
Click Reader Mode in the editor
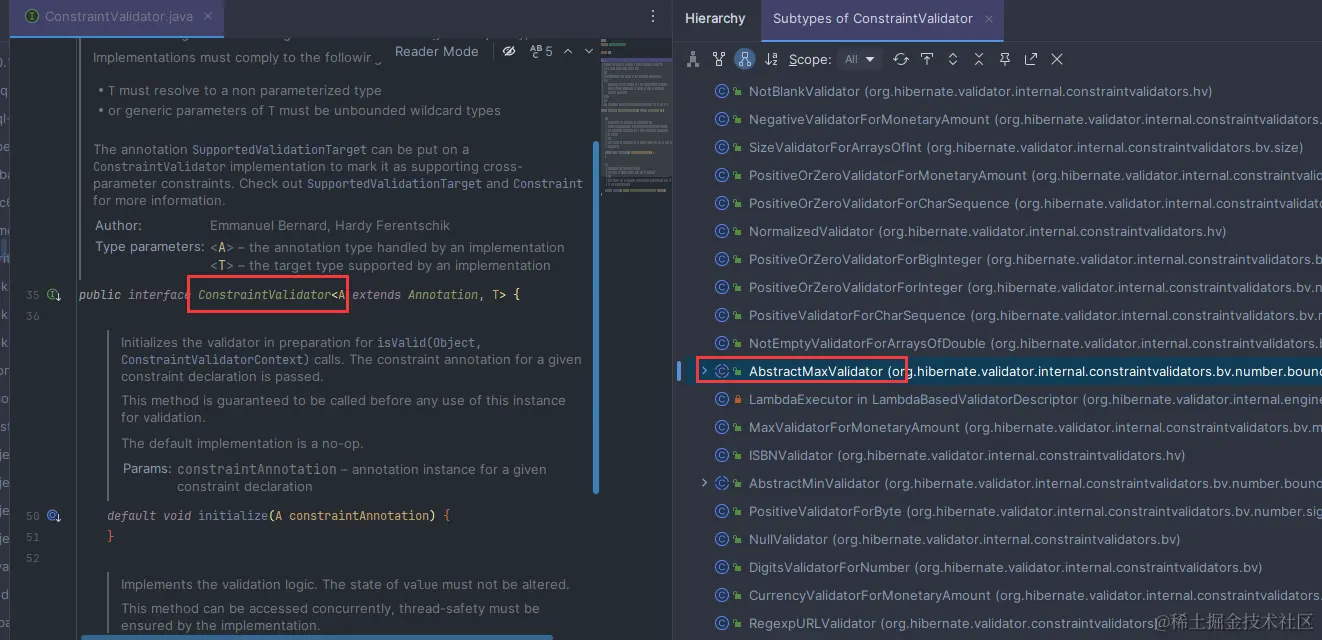(436, 51)
